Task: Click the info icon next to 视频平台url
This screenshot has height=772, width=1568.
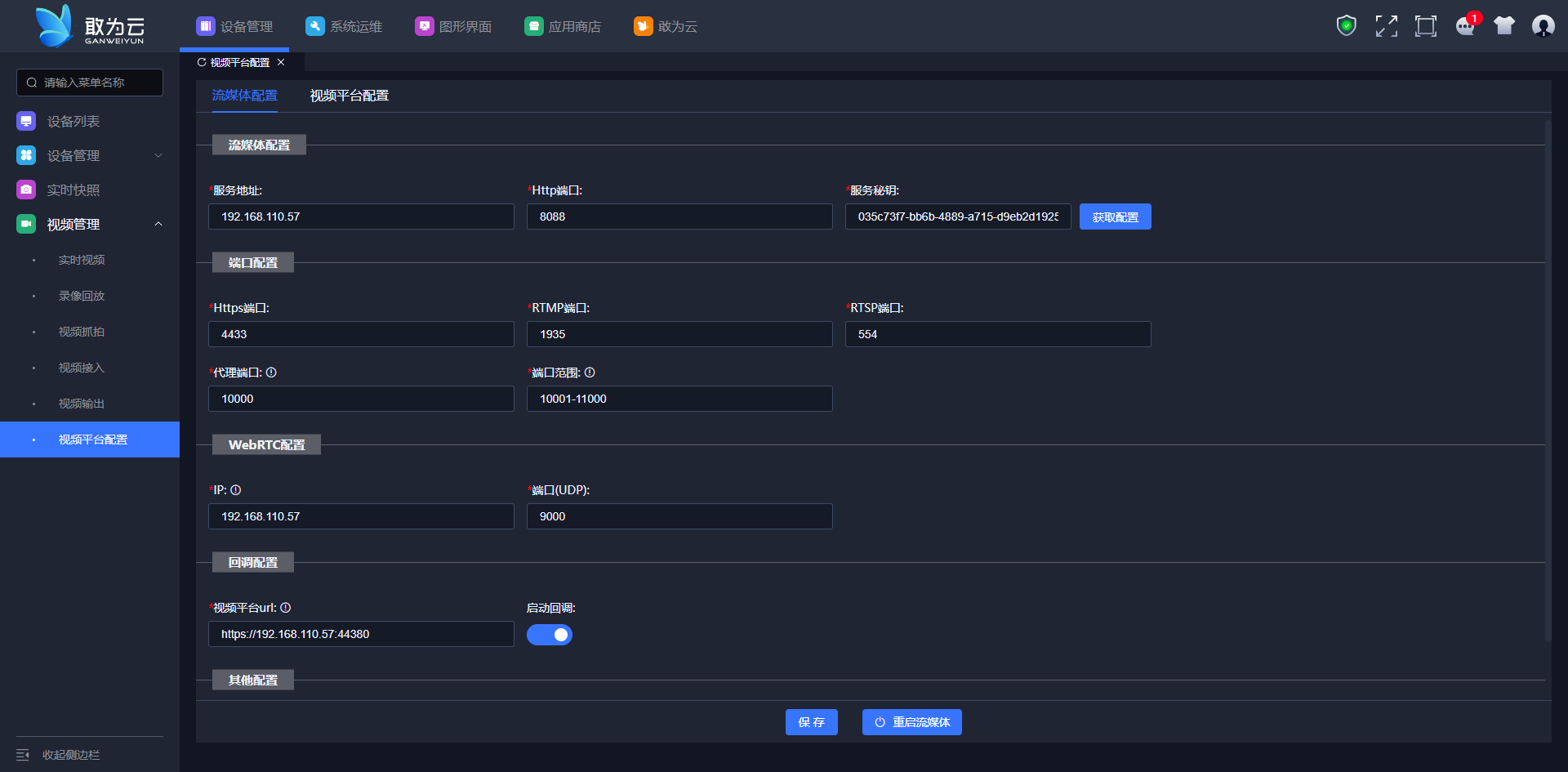Action: (x=285, y=608)
